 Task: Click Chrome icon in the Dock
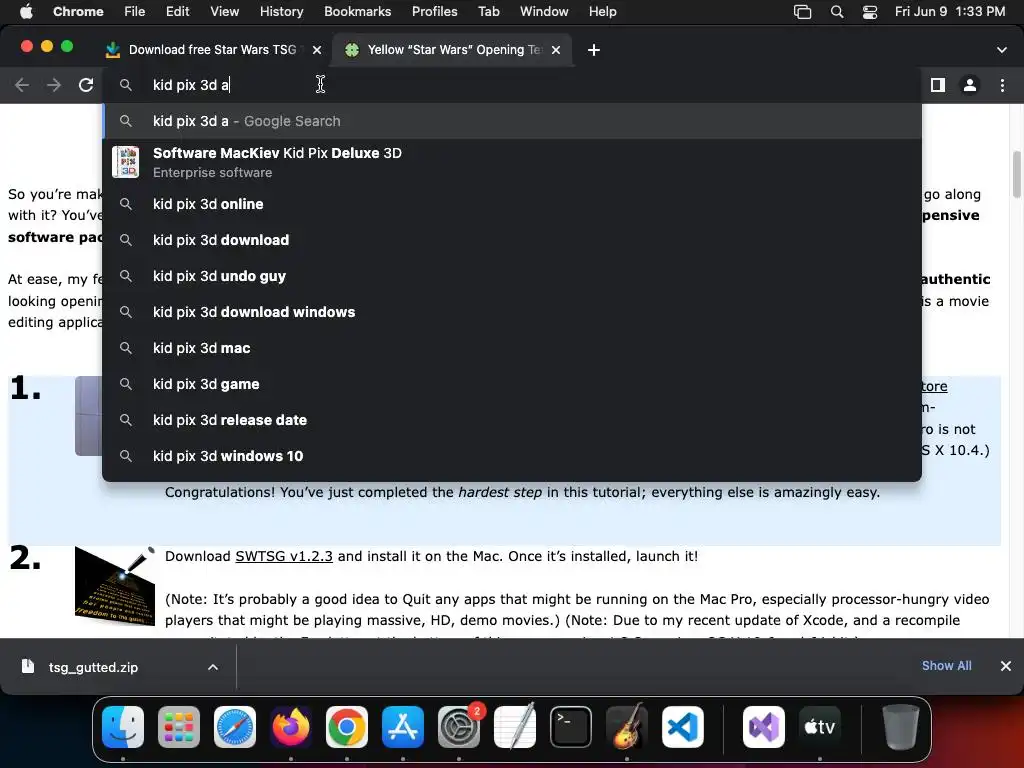coord(347,727)
